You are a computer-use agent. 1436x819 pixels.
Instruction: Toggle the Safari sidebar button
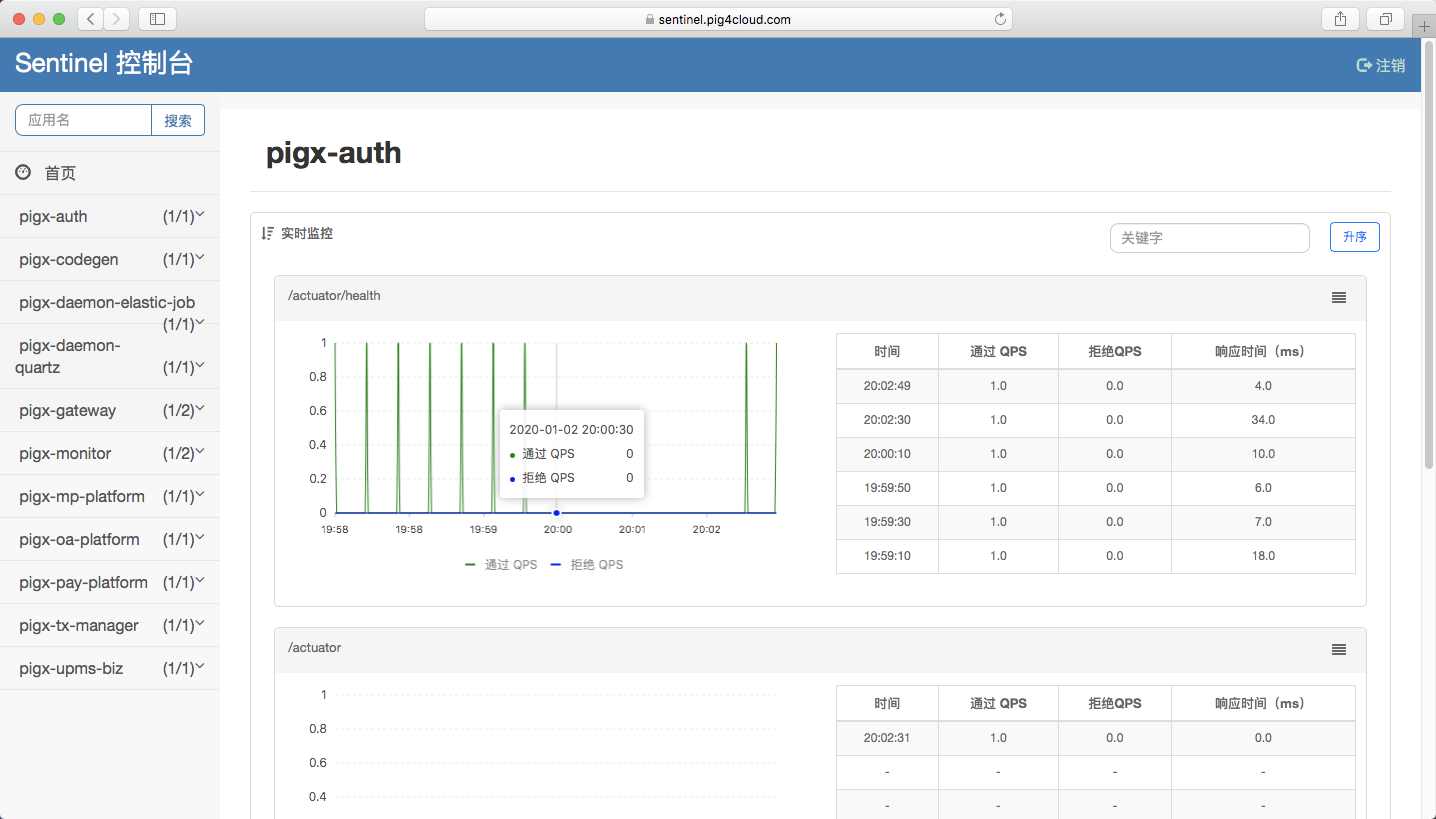[157, 19]
